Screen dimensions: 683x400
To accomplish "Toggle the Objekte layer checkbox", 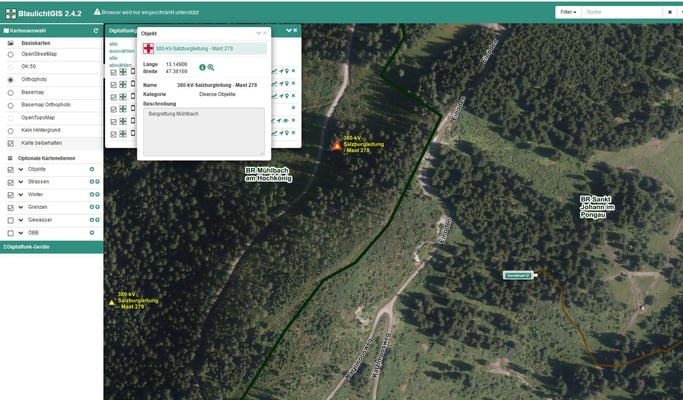I will point(10,169).
